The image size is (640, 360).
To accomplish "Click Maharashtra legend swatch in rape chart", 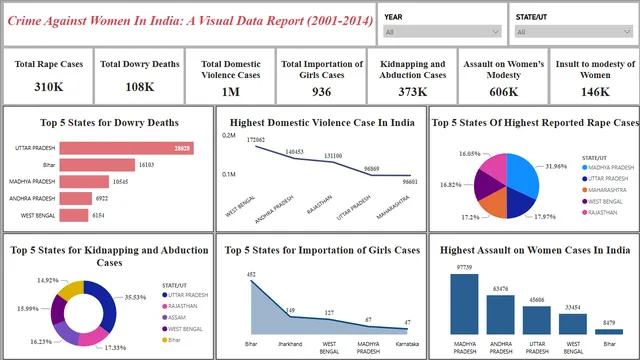I will (x=584, y=190).
